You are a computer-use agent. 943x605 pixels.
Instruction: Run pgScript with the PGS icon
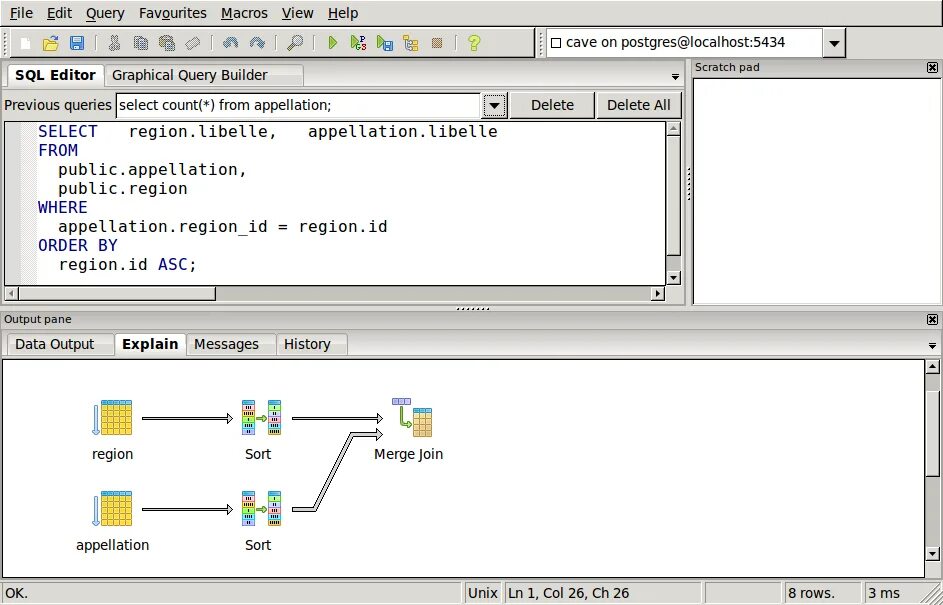click(x=358, y=43)
